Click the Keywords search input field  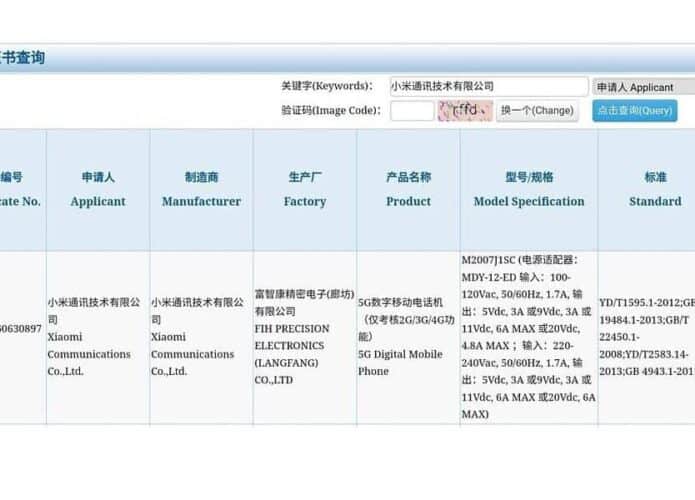point(489,86)
